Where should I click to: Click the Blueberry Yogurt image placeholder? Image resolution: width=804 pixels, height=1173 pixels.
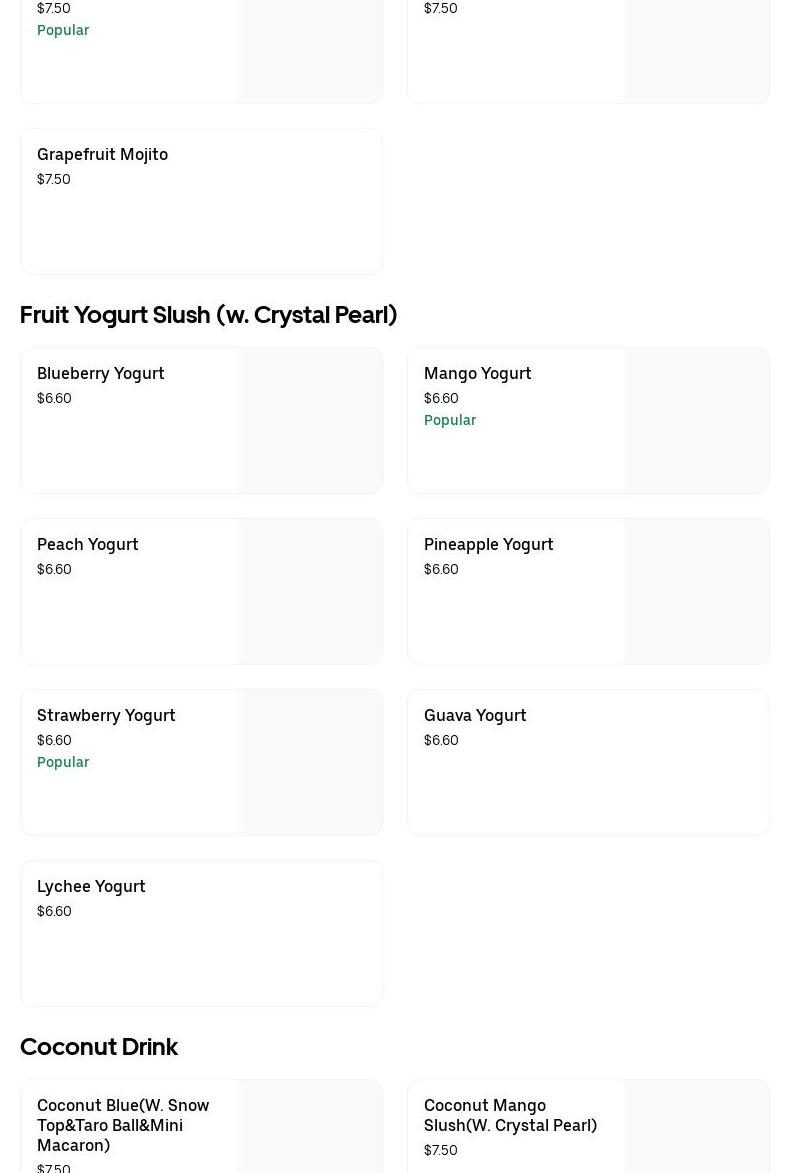click(x=309, y=420)
